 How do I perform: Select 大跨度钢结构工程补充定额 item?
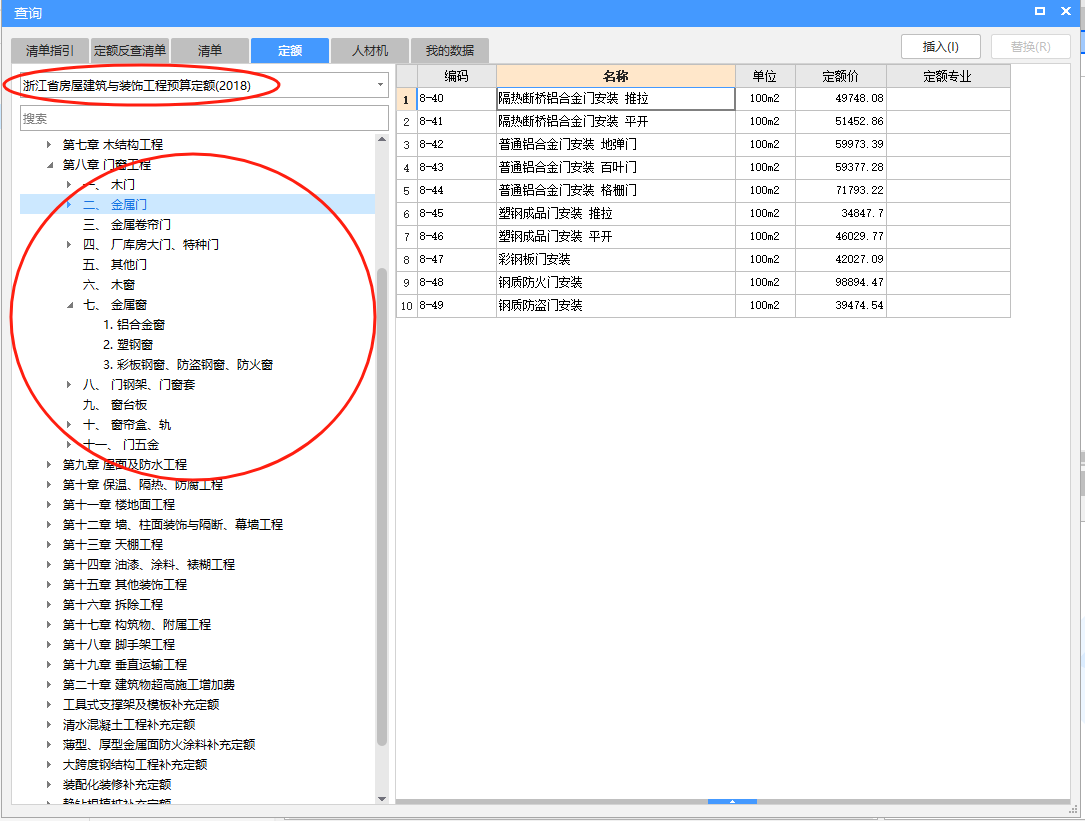(135, 765)
